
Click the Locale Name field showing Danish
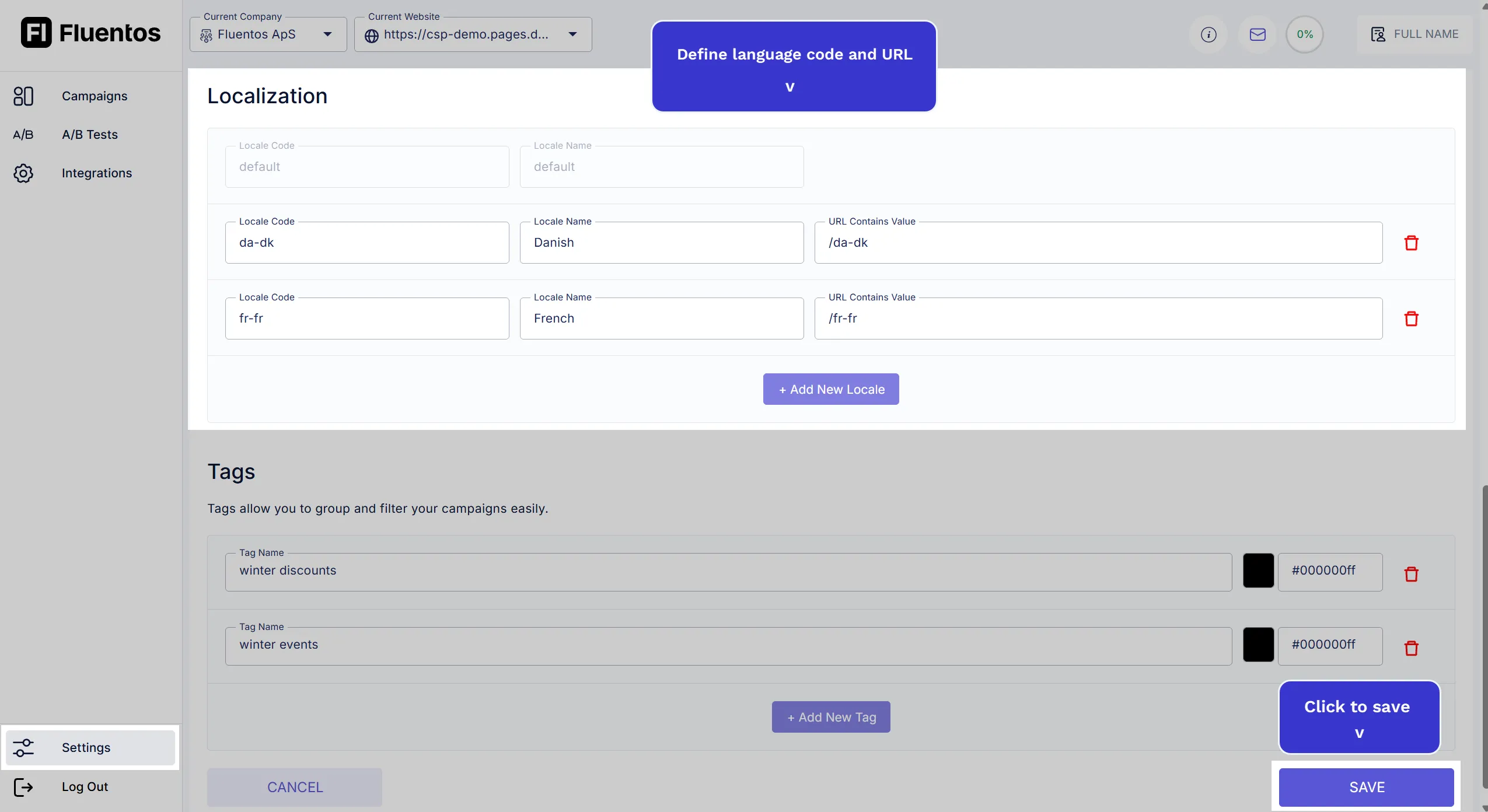[661, 242]
